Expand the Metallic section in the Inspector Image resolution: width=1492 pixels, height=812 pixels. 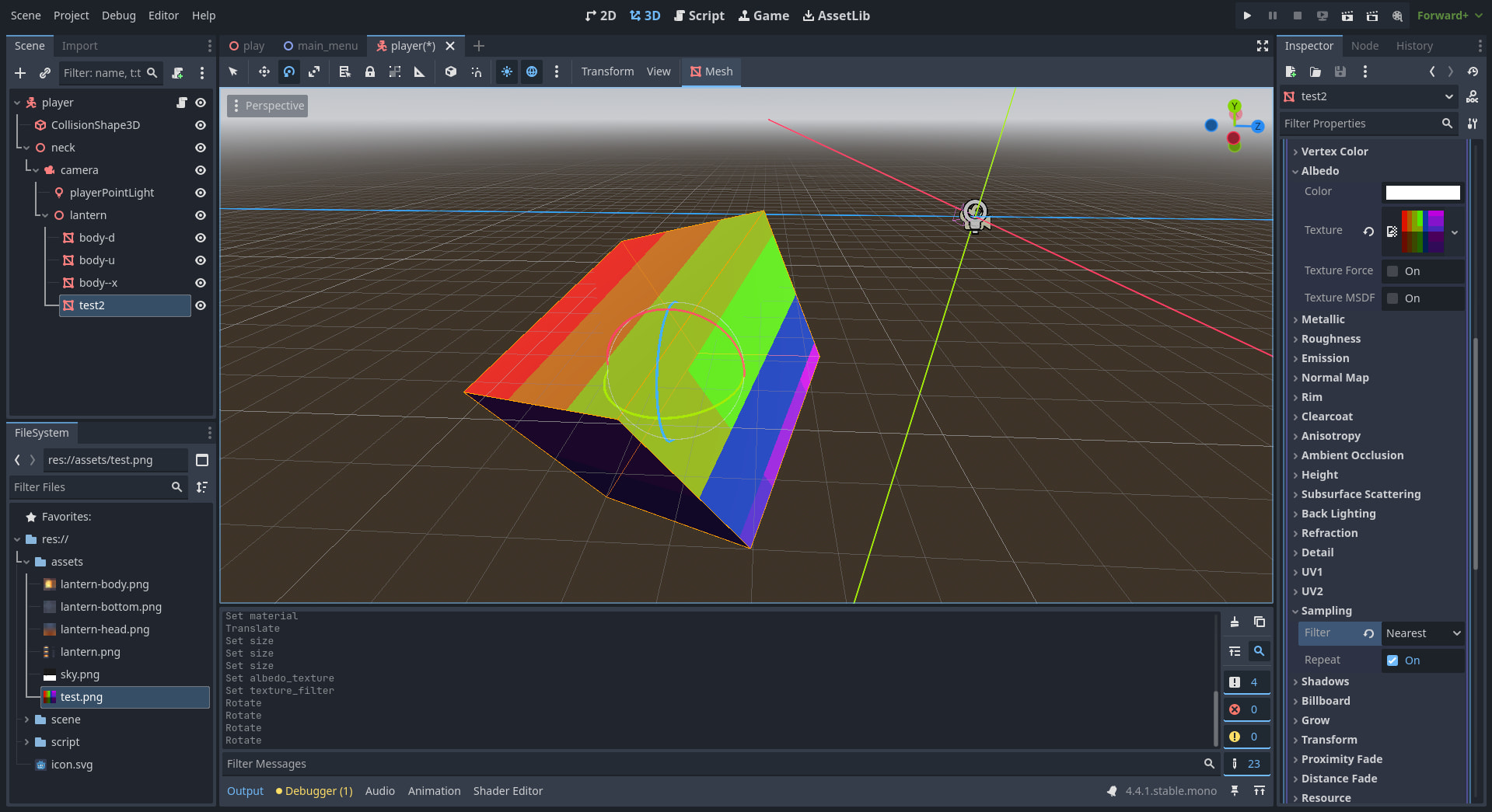tap(1322, 319)
